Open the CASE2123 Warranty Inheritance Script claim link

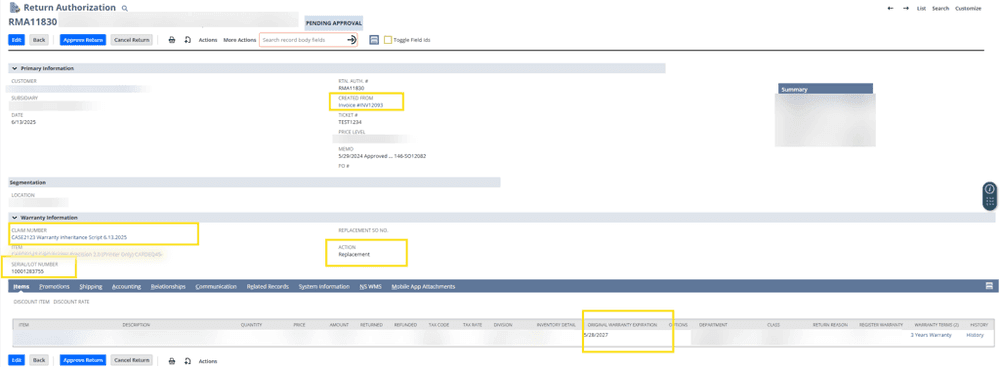point(69,237)
